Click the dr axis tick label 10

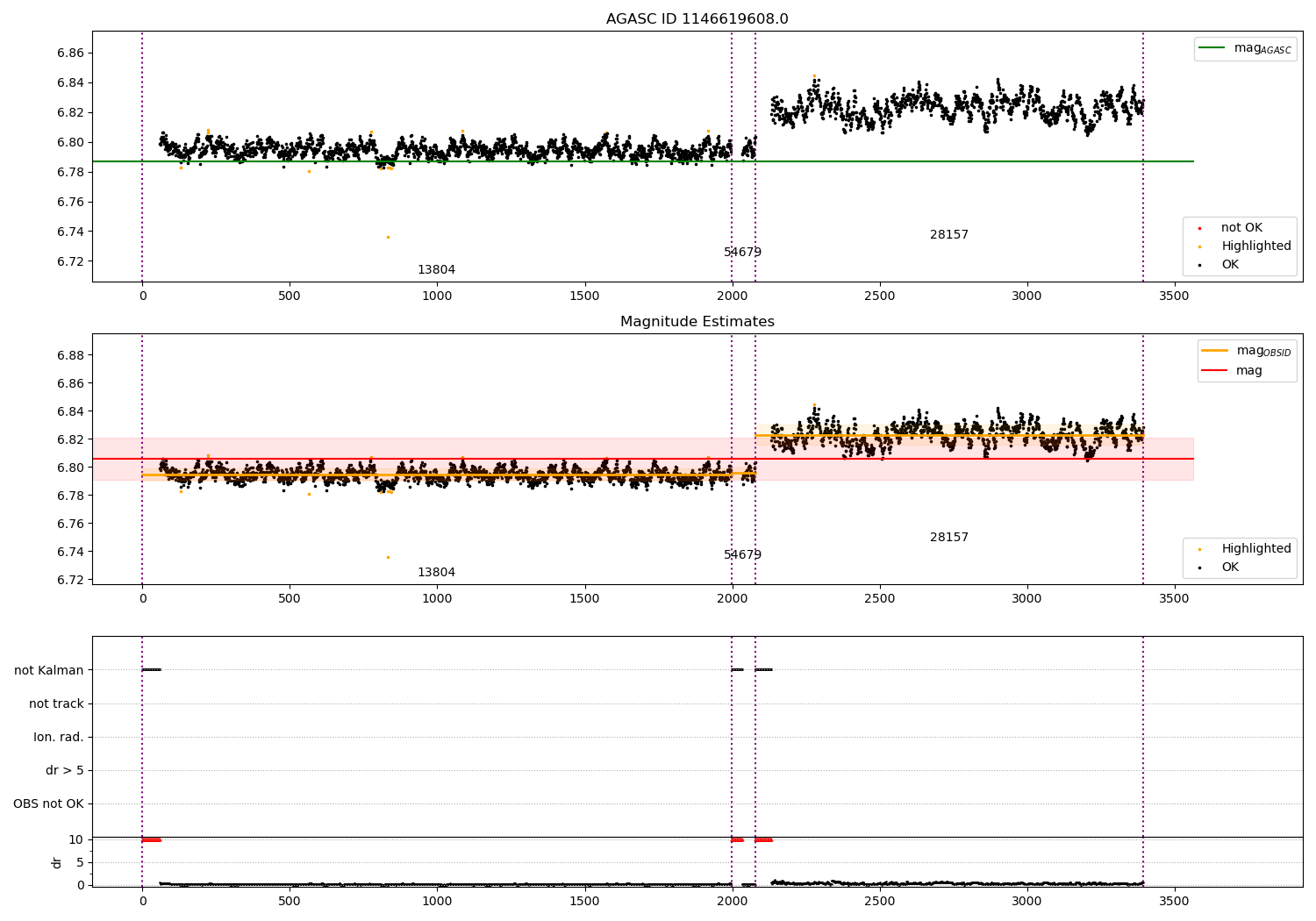click(76, 840)
